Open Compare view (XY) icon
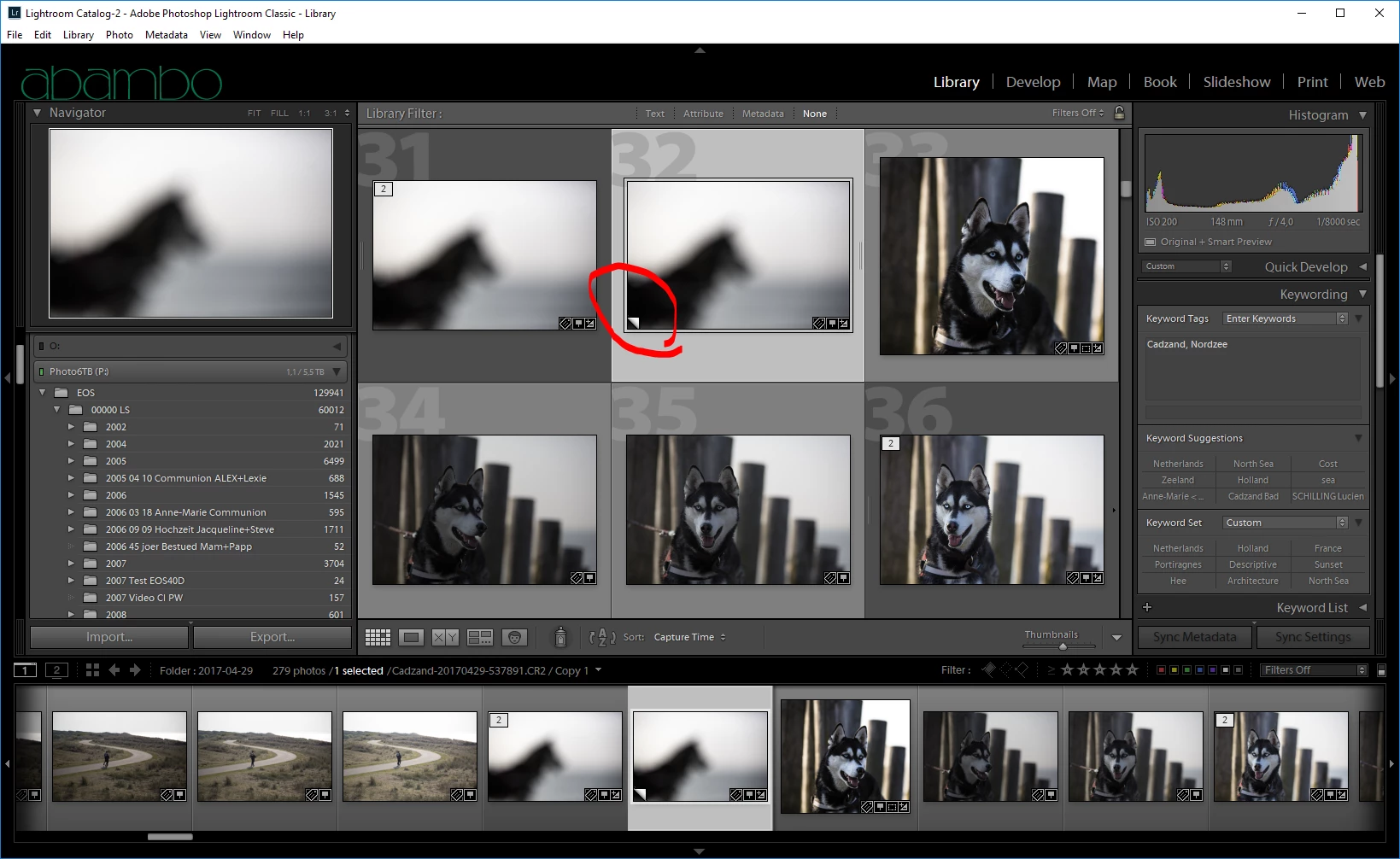Viewport: 1400px width, 859px height. coord(445,637)
